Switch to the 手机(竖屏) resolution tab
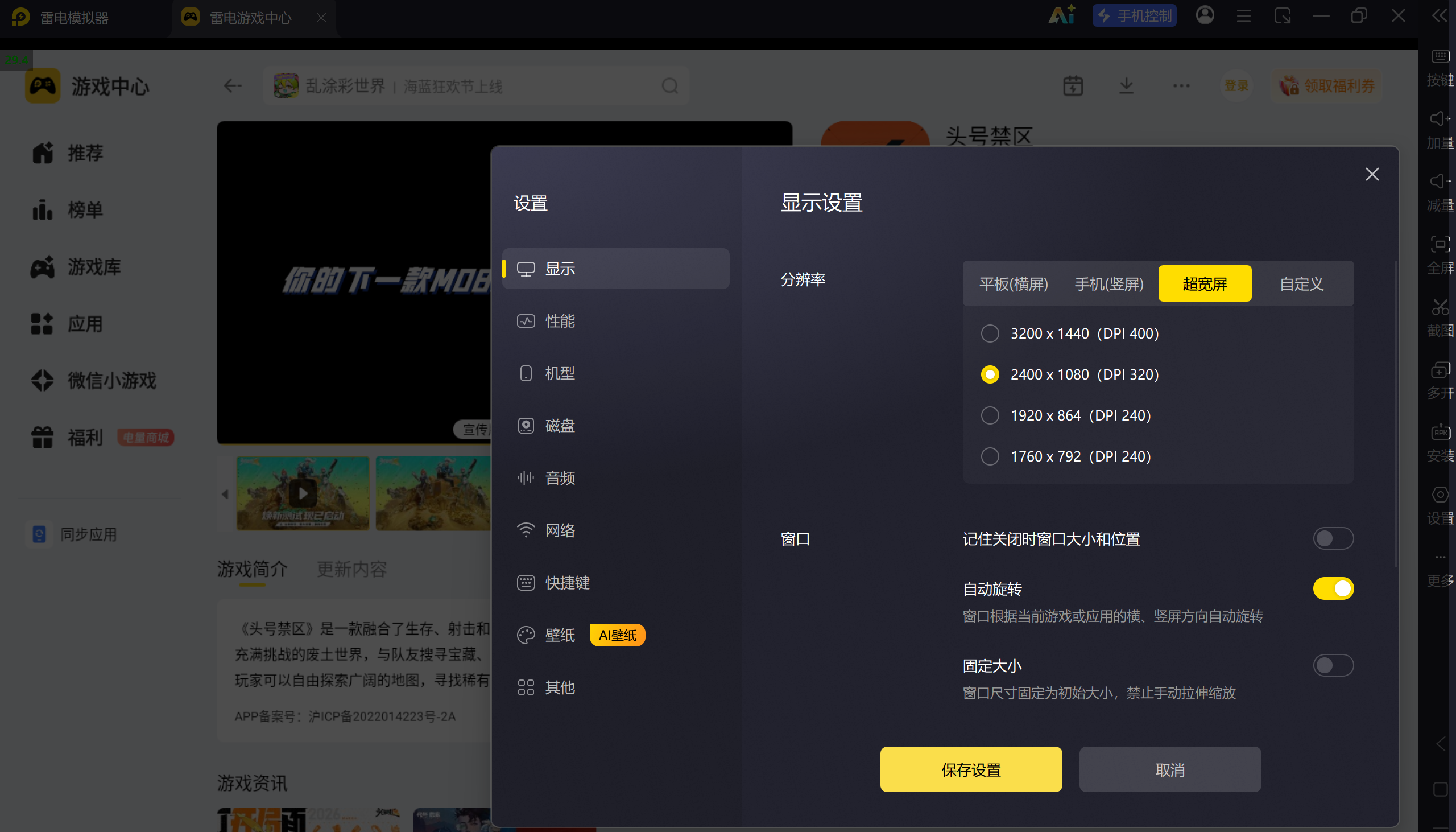Image resolution: width=1456 pixels, height=832 pixels. (1109, 284)
